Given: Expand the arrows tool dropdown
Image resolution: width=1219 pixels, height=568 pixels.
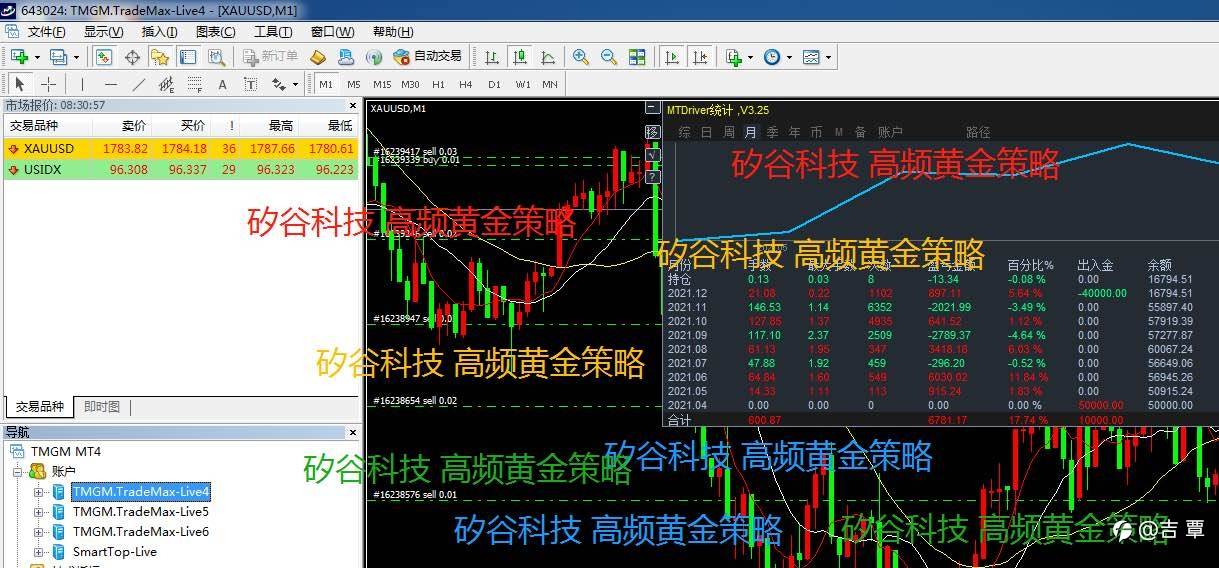Looking at the screenshot, I should pyautogui.click(x=296, y=84).
